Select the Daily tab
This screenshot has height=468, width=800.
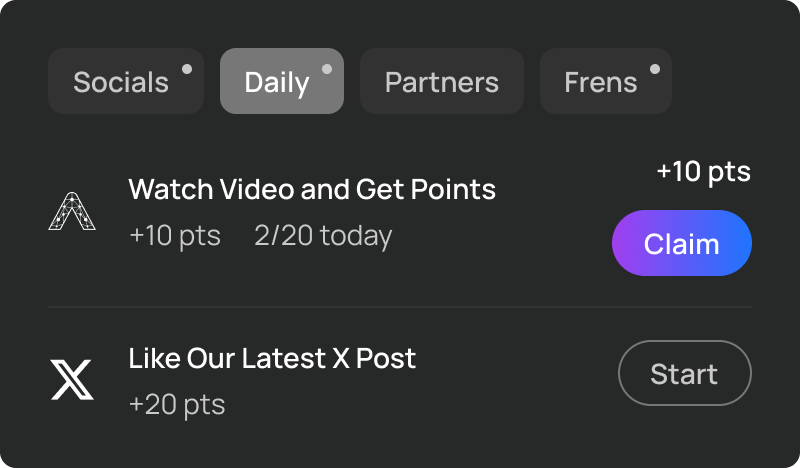pyautogui.click(x=277, y=82)
